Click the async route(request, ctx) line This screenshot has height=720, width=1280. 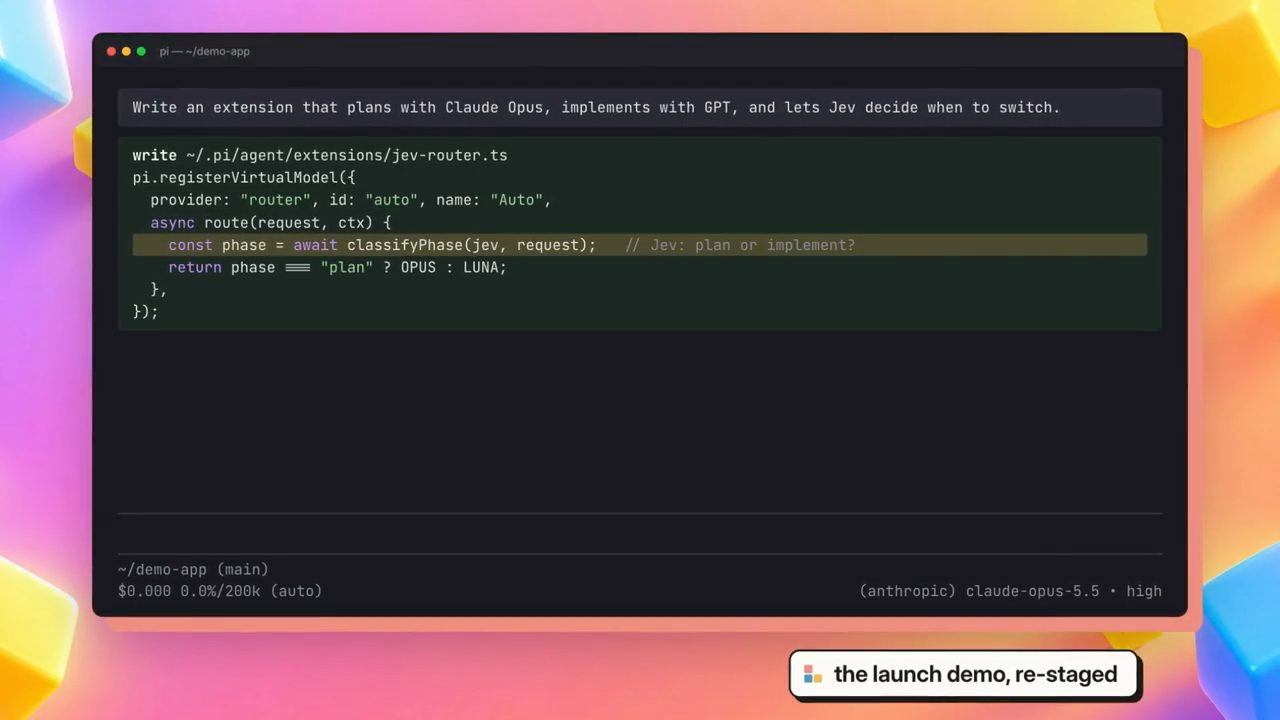point(271,222)
